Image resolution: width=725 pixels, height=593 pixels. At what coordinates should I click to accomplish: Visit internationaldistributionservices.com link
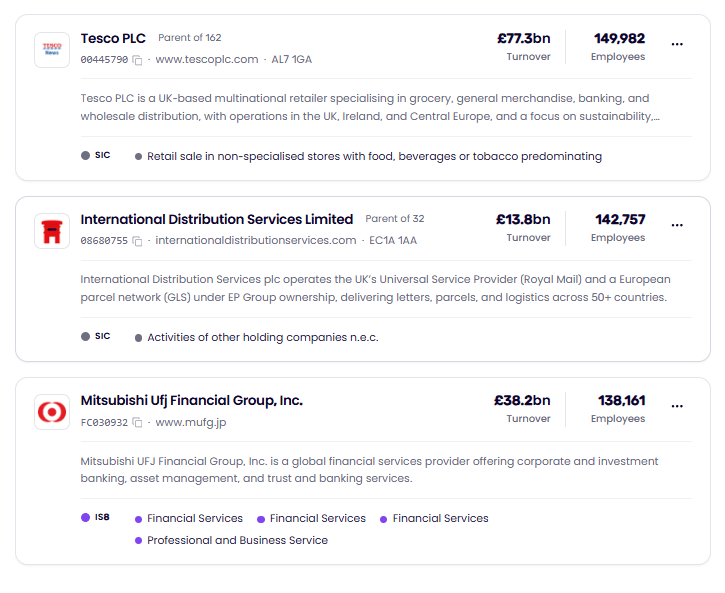click(x=256, y=241)
